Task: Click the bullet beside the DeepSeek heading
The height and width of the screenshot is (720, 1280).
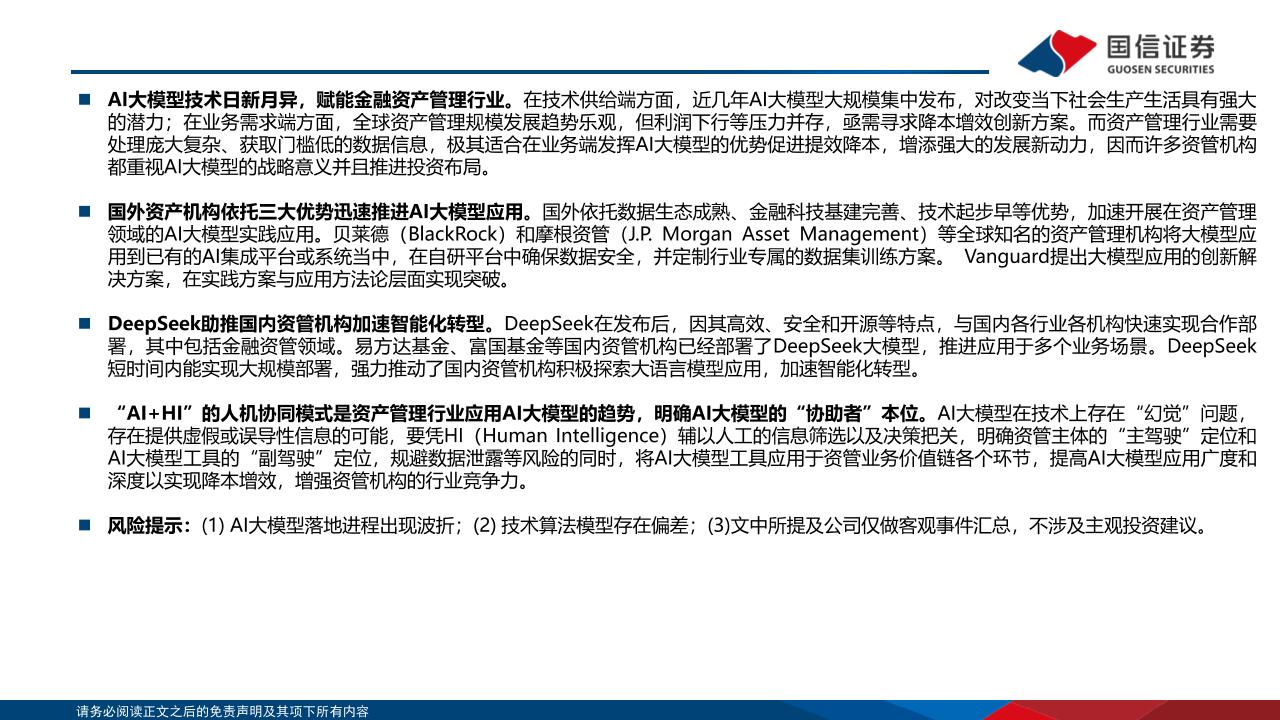Action: pyautogui.click(x=85, y=324)
